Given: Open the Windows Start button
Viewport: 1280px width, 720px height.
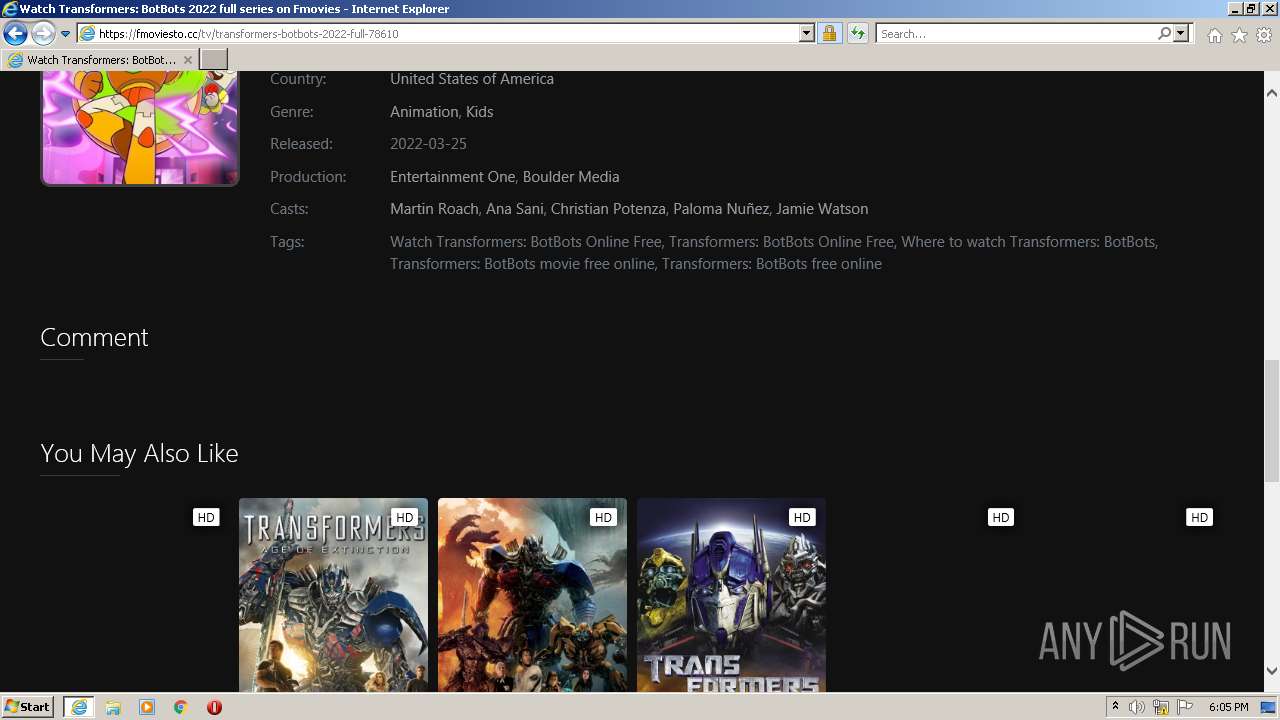Looking at the screenshot, I should 28,707.
